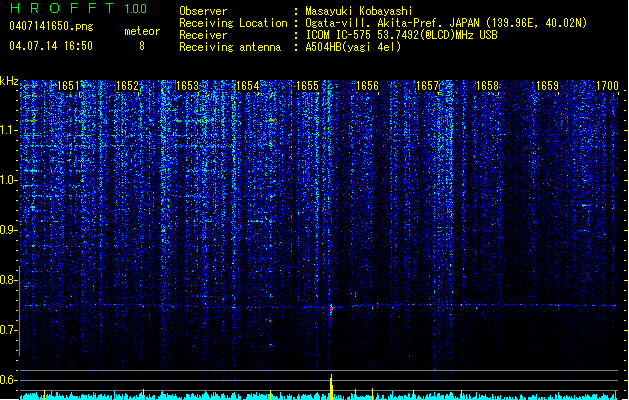Click the 1658 time marker
Viewport: 629px width, 400px height.
tap(487, 86)
